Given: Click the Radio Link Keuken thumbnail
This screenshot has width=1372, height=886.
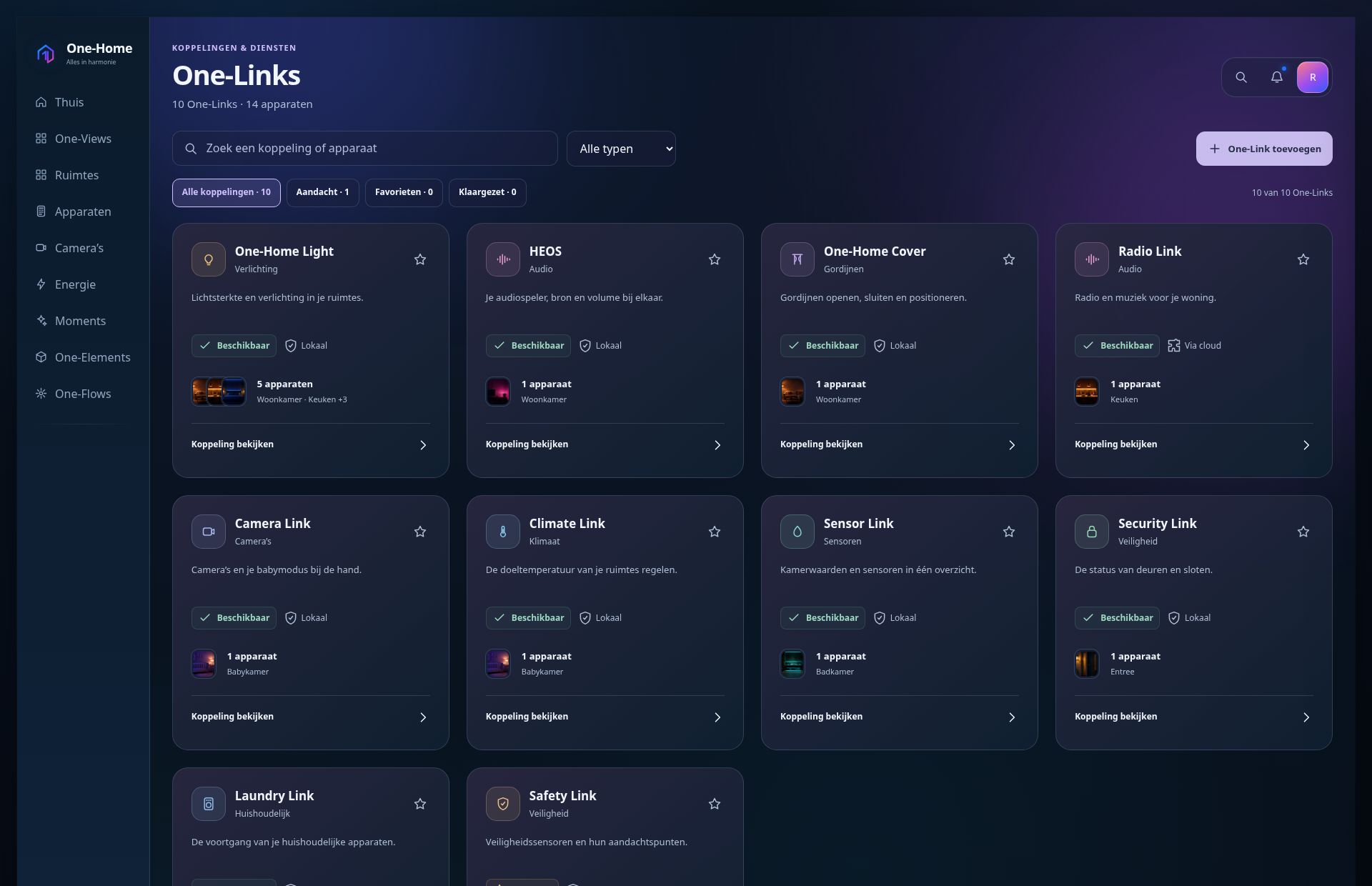Looking at the screenshot, I should pos(1087,392).
